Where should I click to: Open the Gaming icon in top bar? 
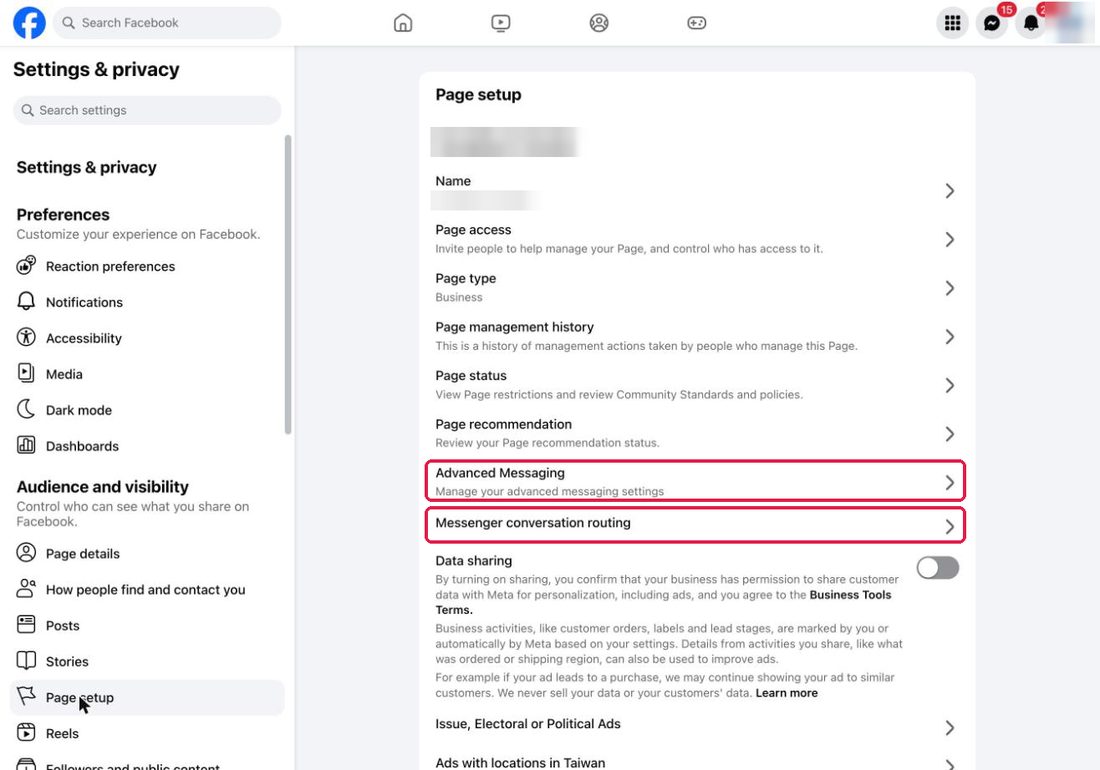(x=696, y=22)
